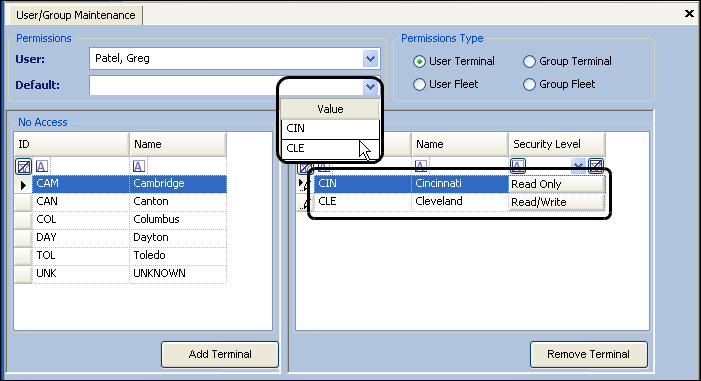Open the User dropdown list

[370, 59]
